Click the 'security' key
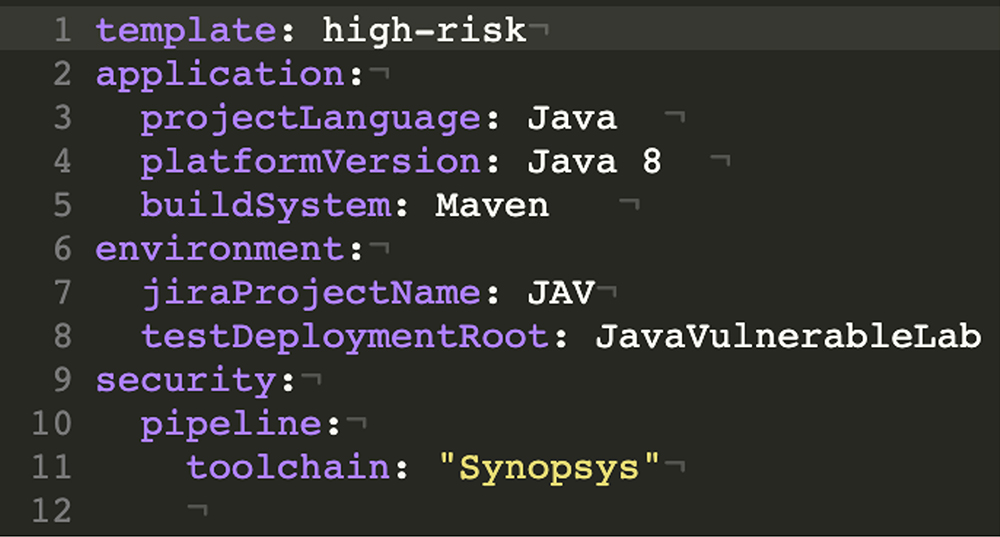Image resolution: width=1000 pixels, height=537 pixels. (x=186, y=381)
